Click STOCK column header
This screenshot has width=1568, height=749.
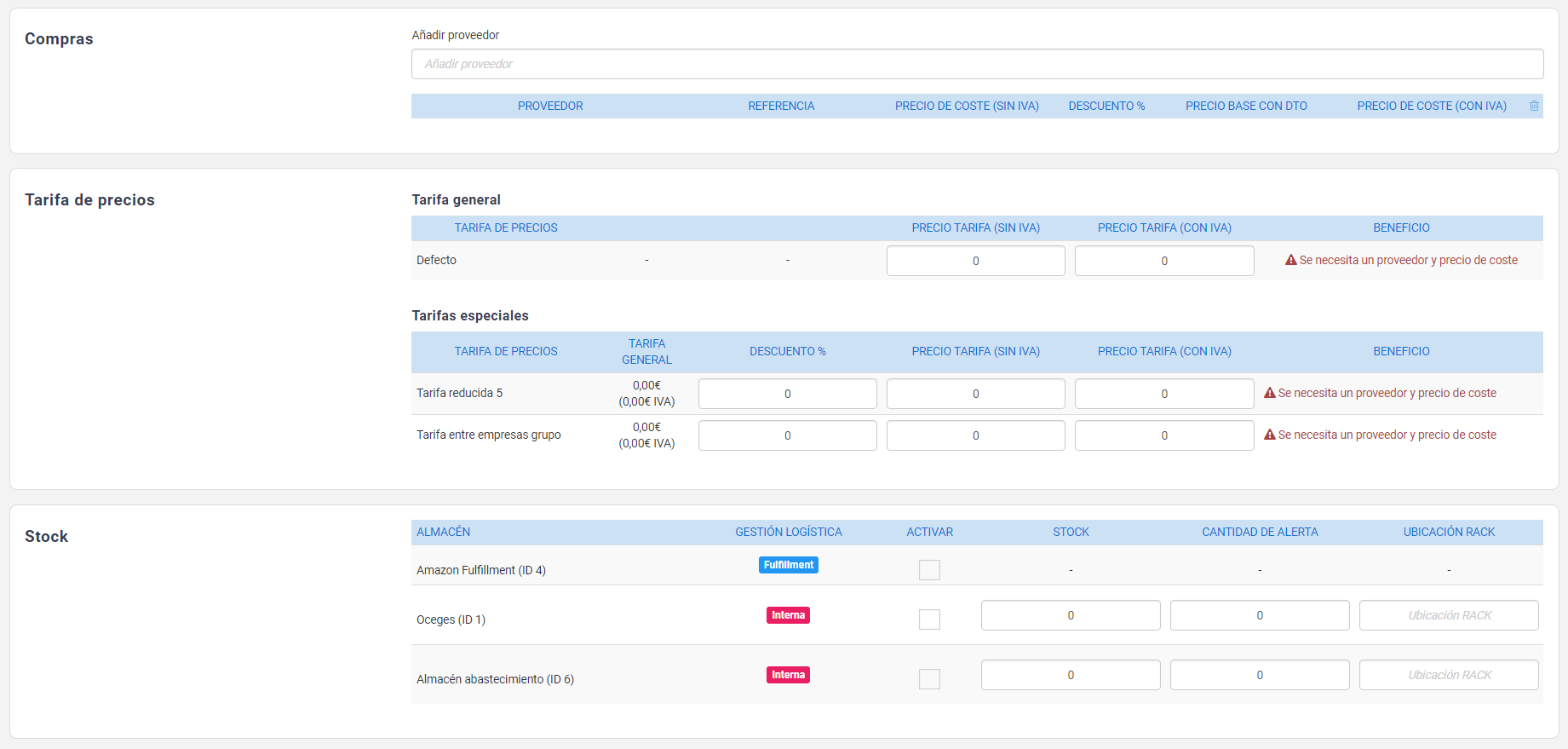[1071, 532]
